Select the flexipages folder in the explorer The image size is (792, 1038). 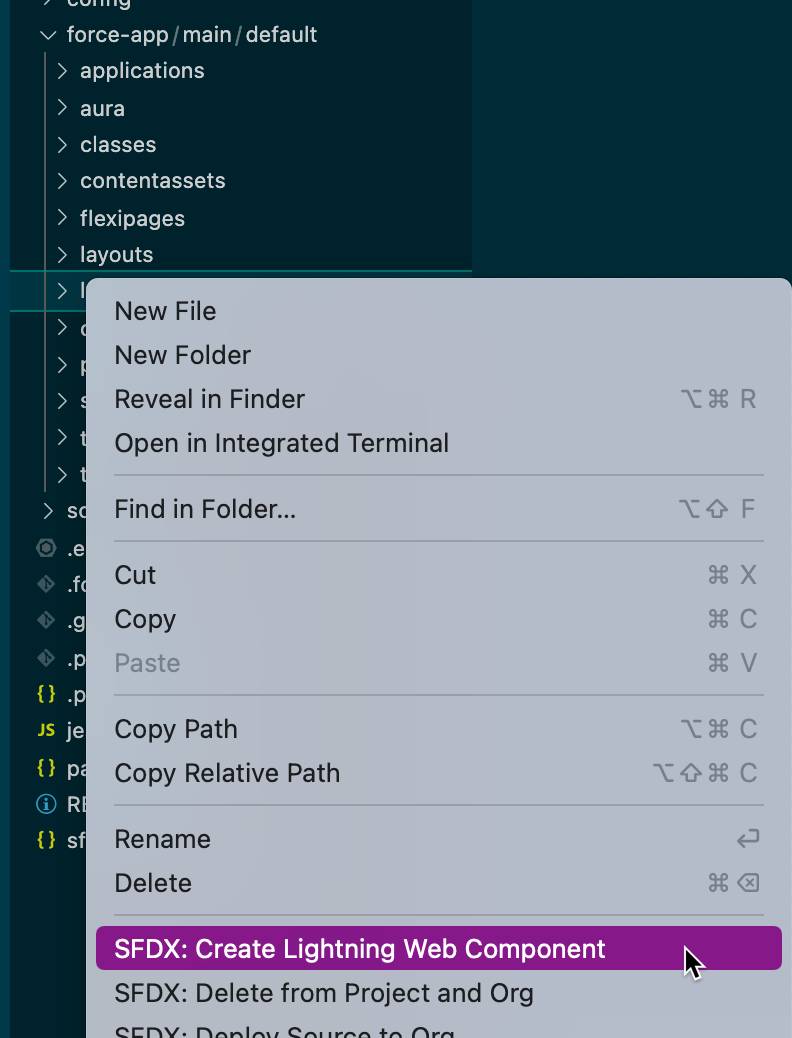tap(132, 218)
